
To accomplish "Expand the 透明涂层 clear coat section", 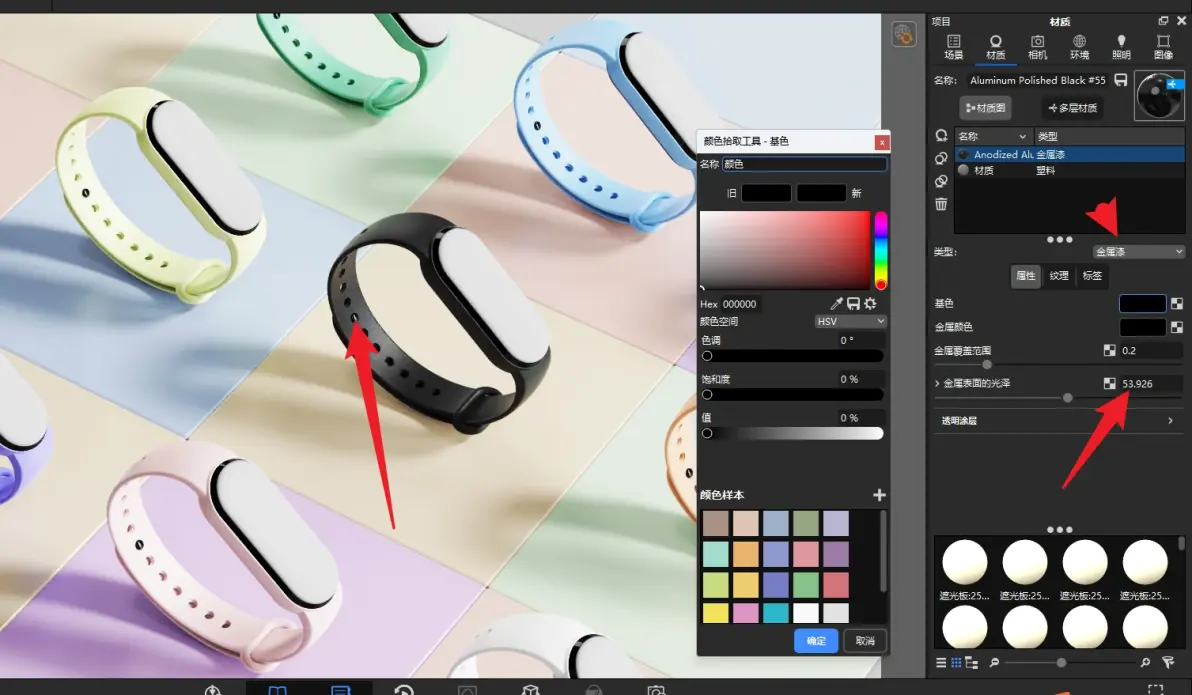I will 1059,420.
